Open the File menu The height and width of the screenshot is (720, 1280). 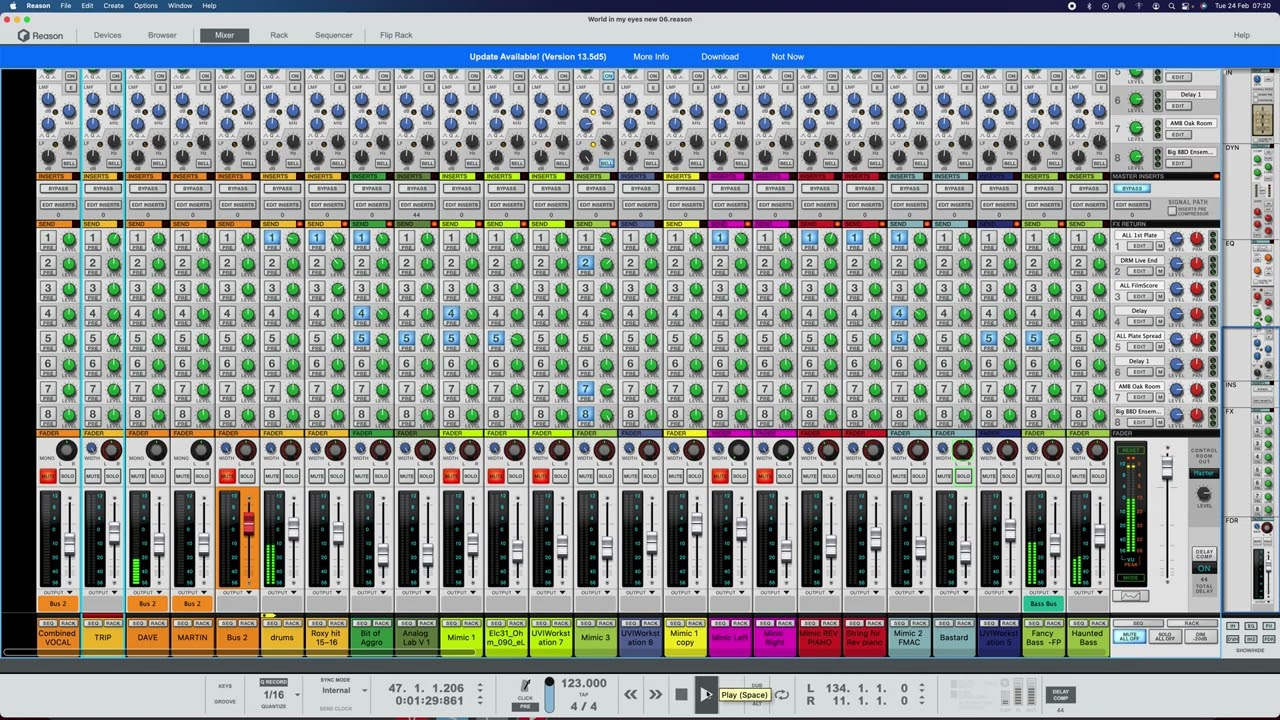pyautogui.click(x=65, y=6)
